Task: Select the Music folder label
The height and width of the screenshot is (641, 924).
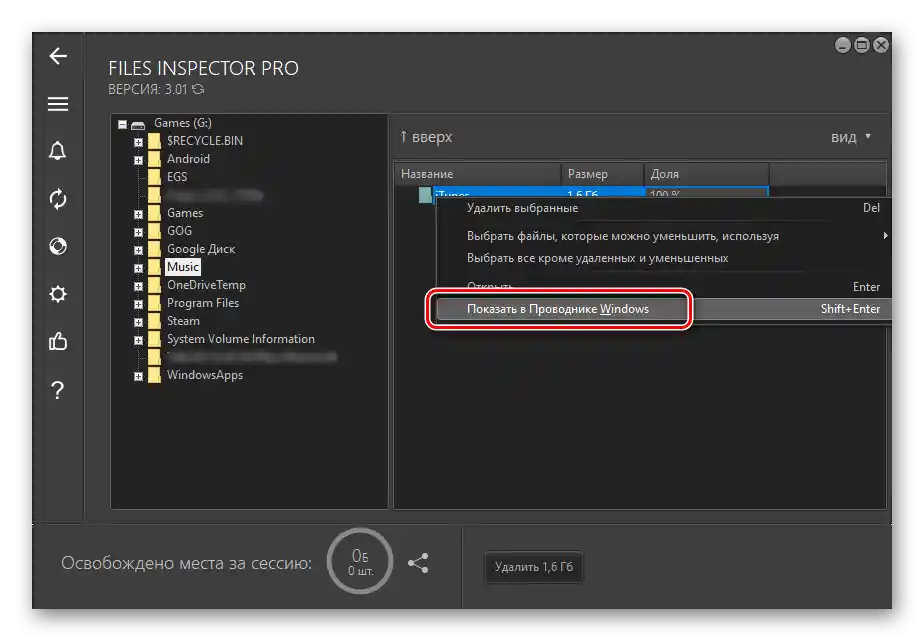Action: 183,267
